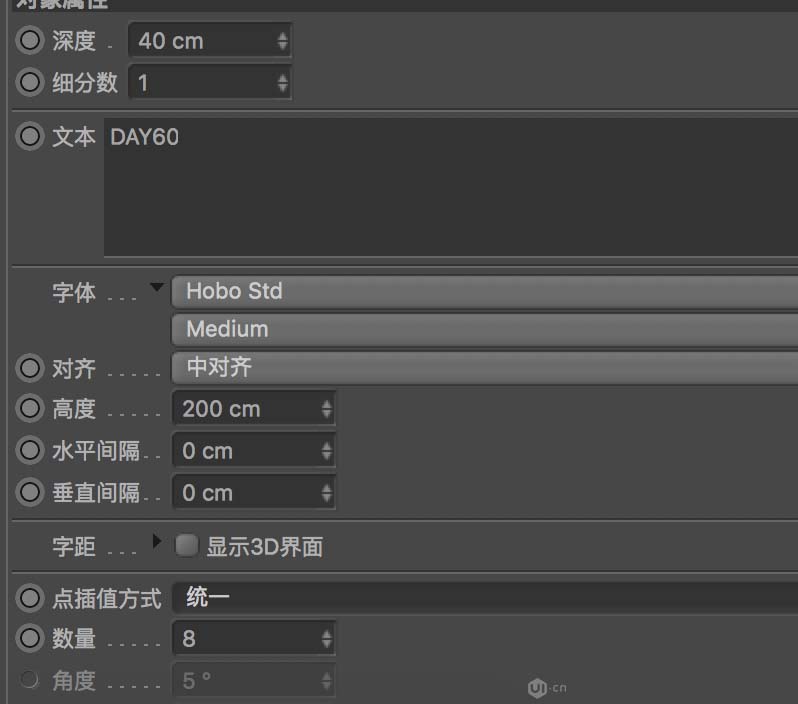Enable the 显示3D界面 checkbox
The width and height of the screenshot is (798, 704).
tap(186, 546)
